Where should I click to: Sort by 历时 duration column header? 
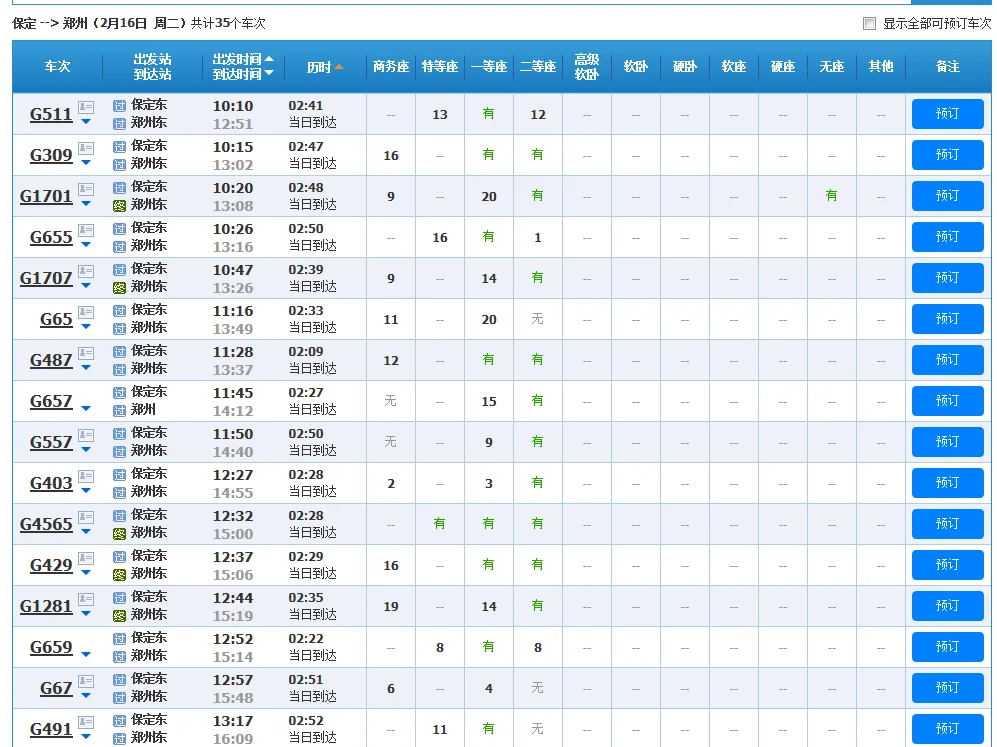tap(325, 67)
